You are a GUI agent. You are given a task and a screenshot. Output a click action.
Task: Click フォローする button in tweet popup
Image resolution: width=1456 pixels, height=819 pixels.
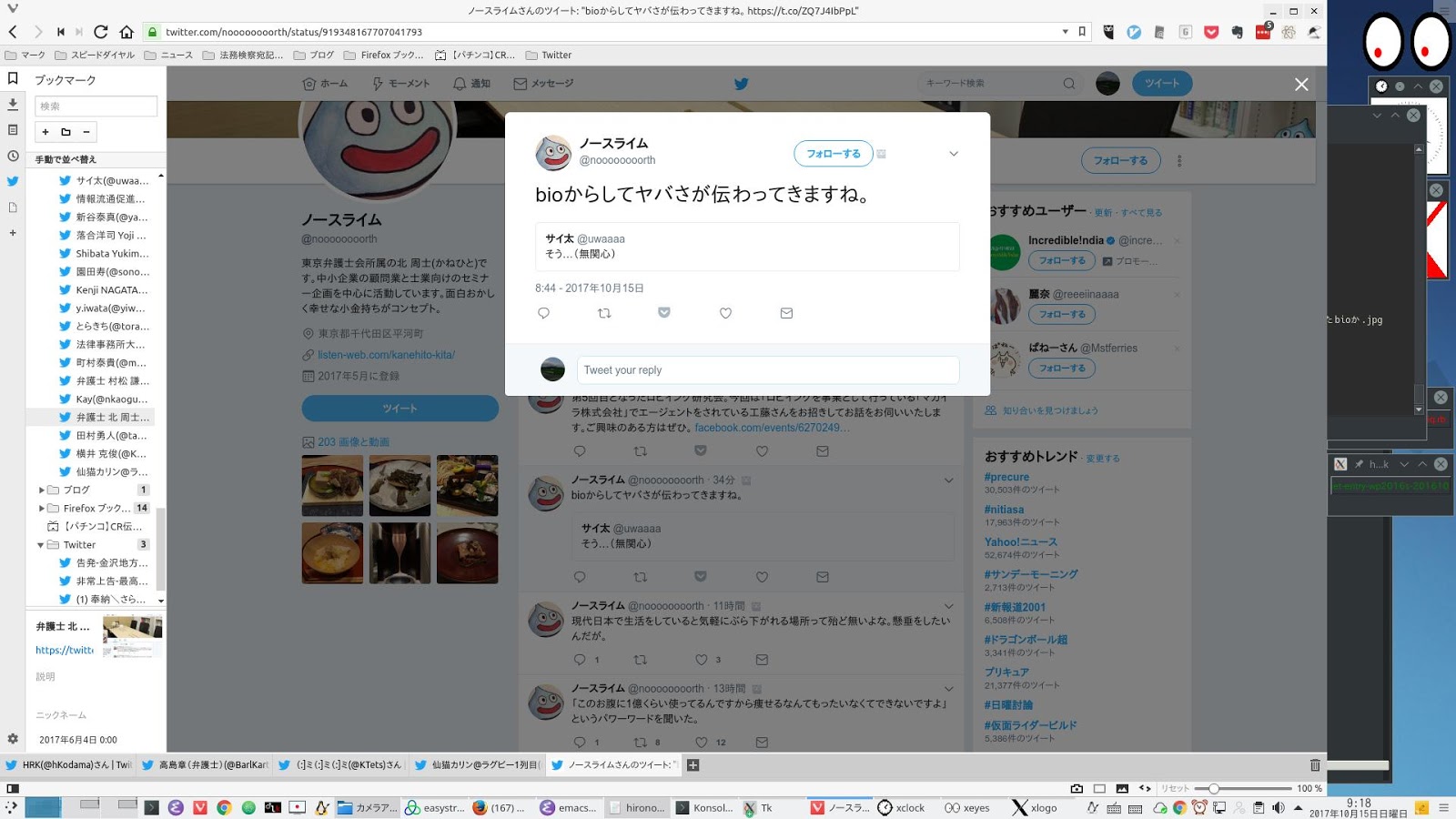tap(833, 154)
